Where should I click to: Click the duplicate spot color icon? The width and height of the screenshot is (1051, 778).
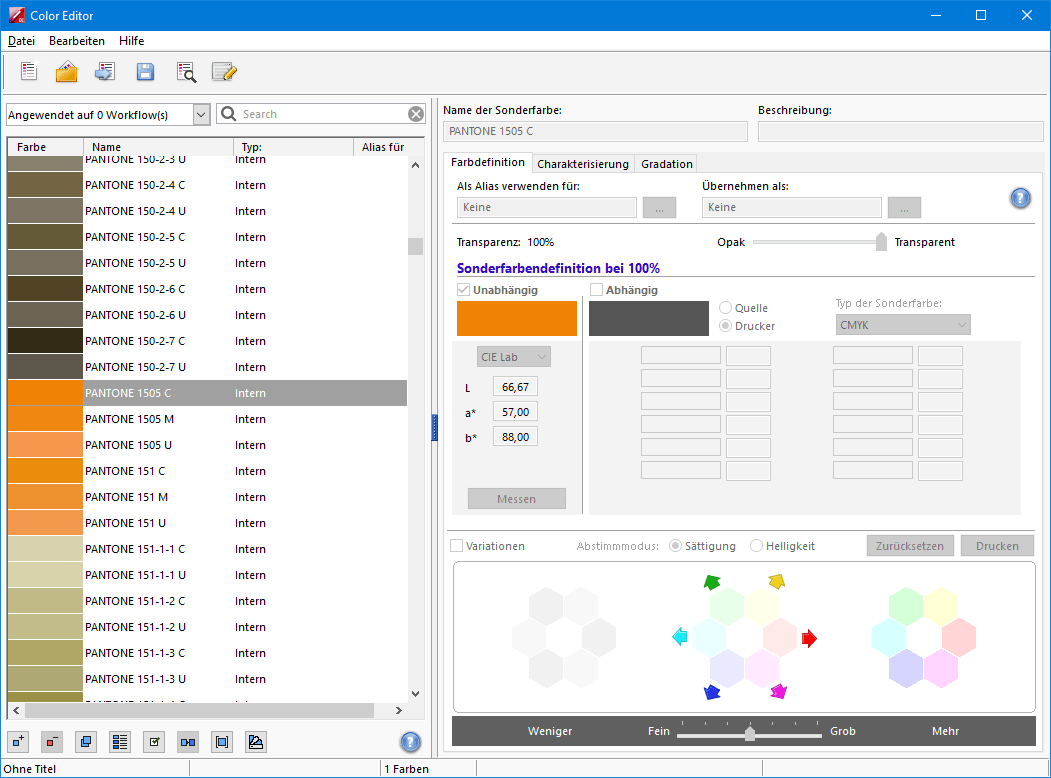point(86,742)
